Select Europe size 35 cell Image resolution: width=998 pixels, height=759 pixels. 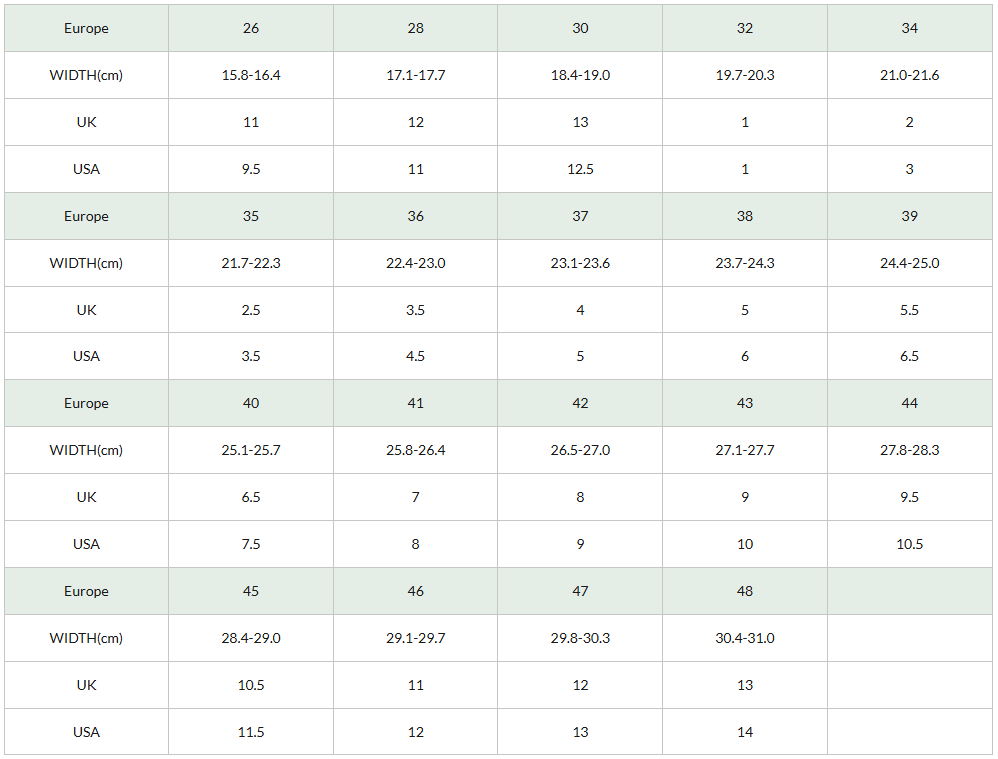tap(251, 216)
